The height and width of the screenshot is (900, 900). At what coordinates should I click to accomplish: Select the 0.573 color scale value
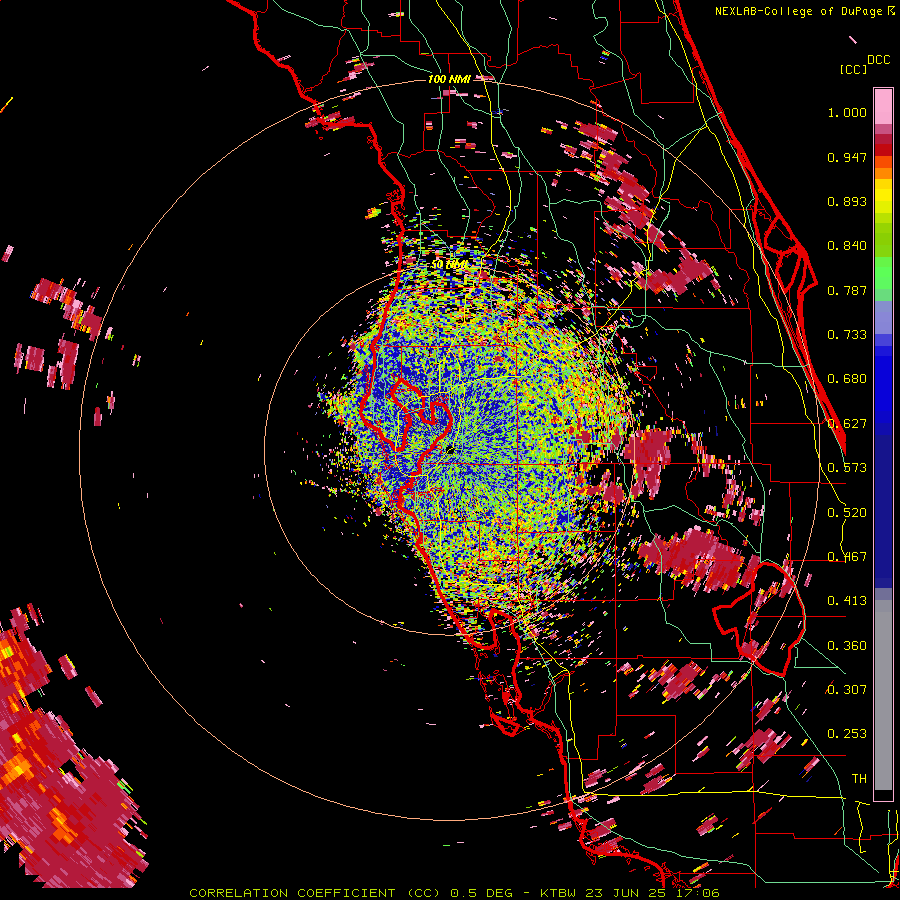coord(847,468)
